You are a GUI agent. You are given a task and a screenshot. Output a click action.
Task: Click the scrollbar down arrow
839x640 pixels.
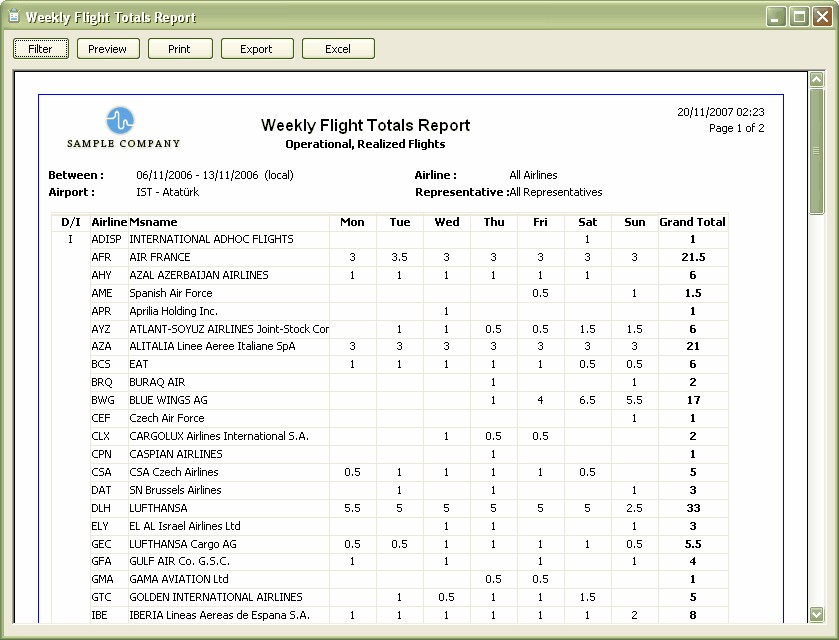click(817, 614)
